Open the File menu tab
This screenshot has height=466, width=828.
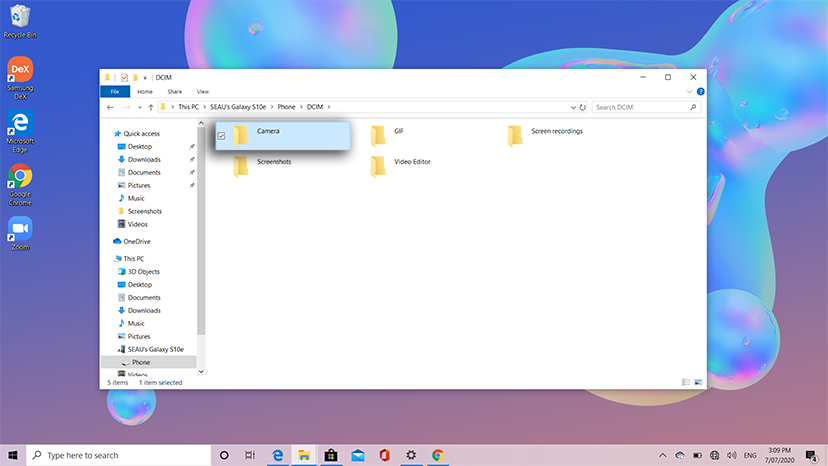click(x=115, y=92)
